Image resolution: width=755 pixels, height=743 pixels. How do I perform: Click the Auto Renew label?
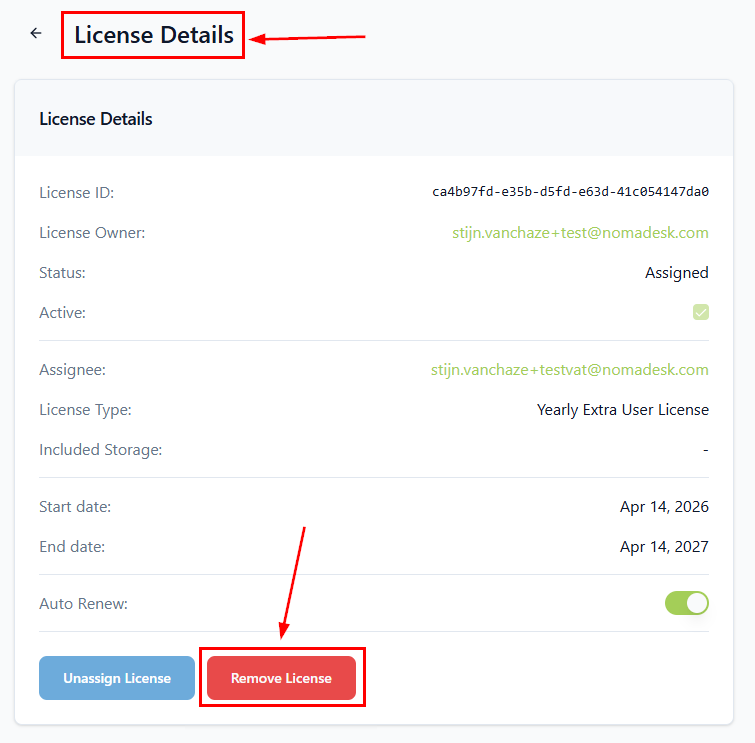84,604
